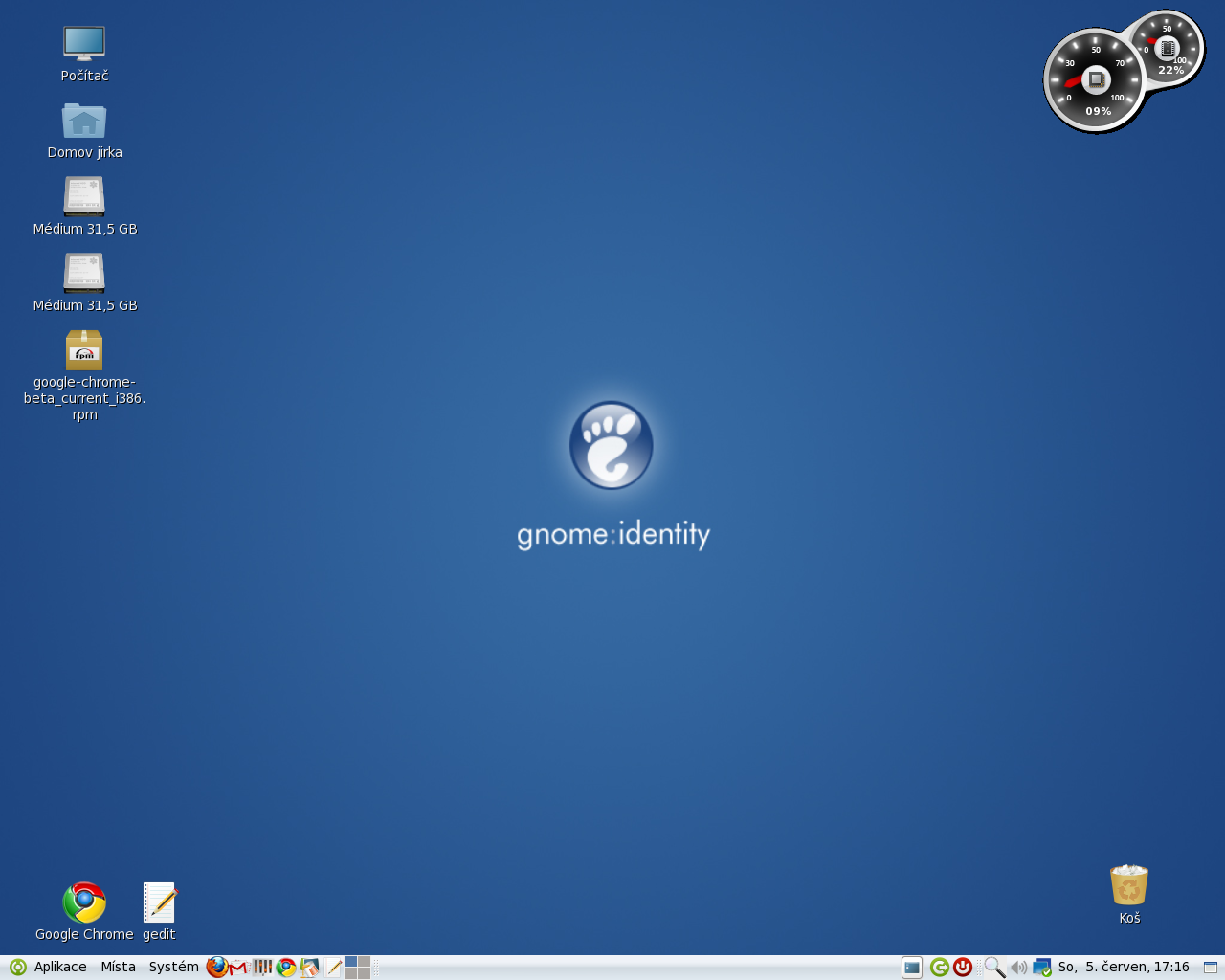
Task: Open the Systém menu
Action: tap(173, 968)
